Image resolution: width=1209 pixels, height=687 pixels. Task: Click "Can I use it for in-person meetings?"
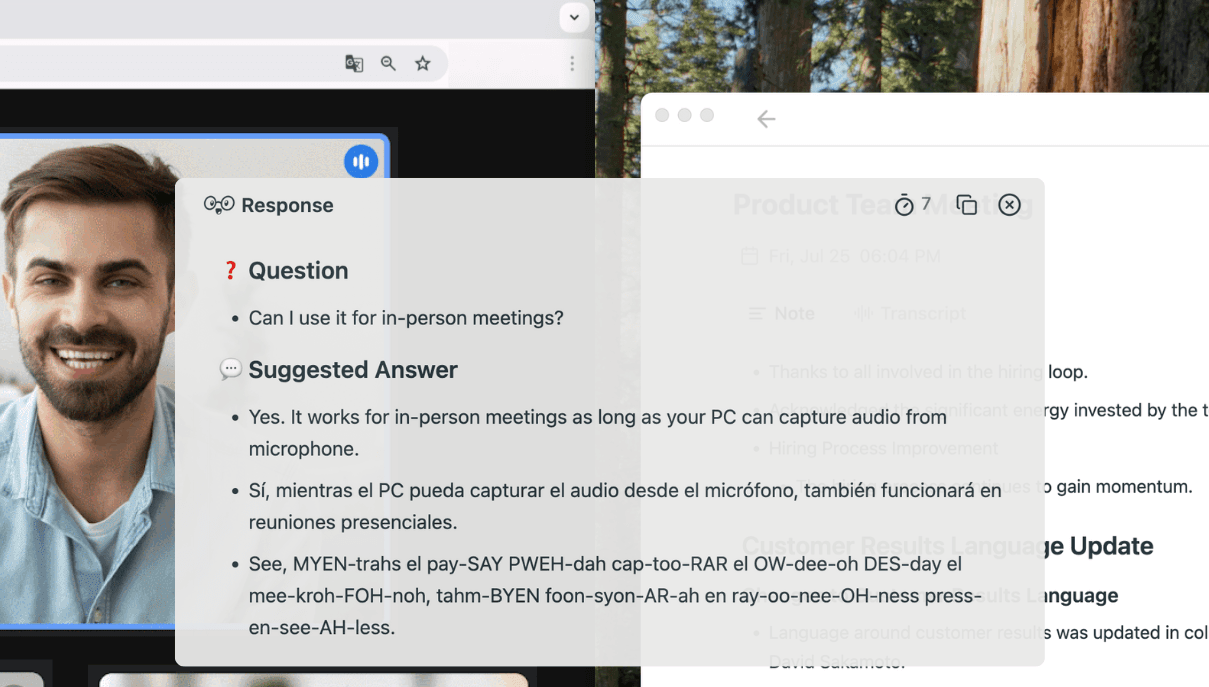pos(406,318)
